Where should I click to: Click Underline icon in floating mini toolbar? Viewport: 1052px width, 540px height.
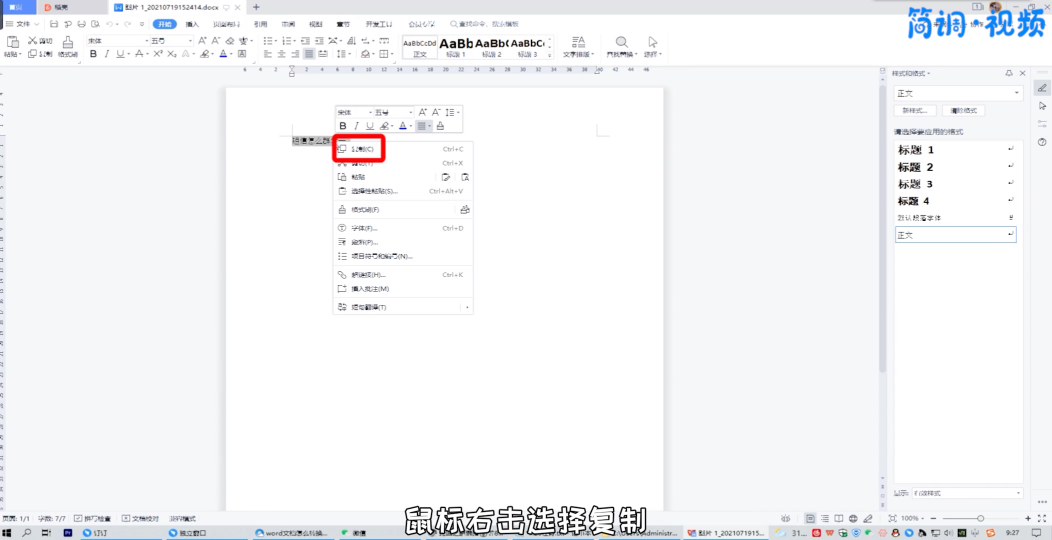369,126
